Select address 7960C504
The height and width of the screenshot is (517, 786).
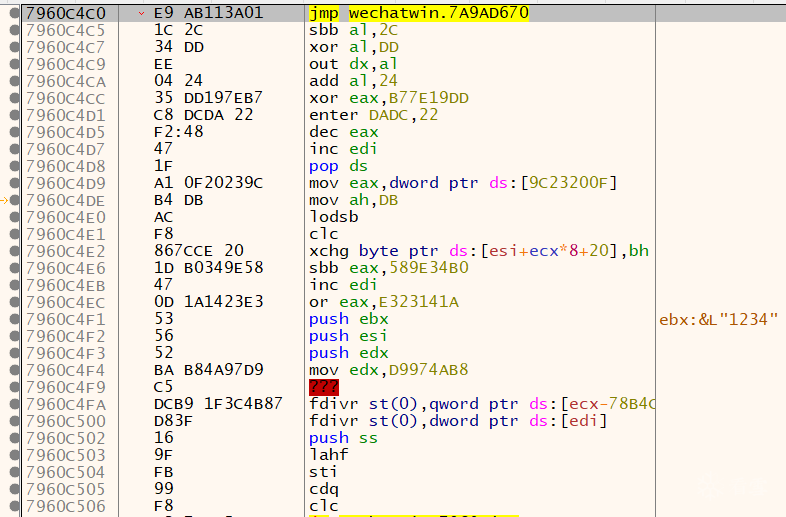(x=65, y=472)
